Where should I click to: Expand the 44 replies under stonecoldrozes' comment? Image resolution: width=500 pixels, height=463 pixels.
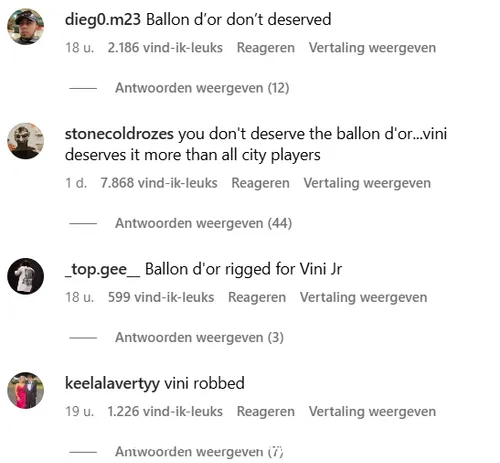click(203, 223)
